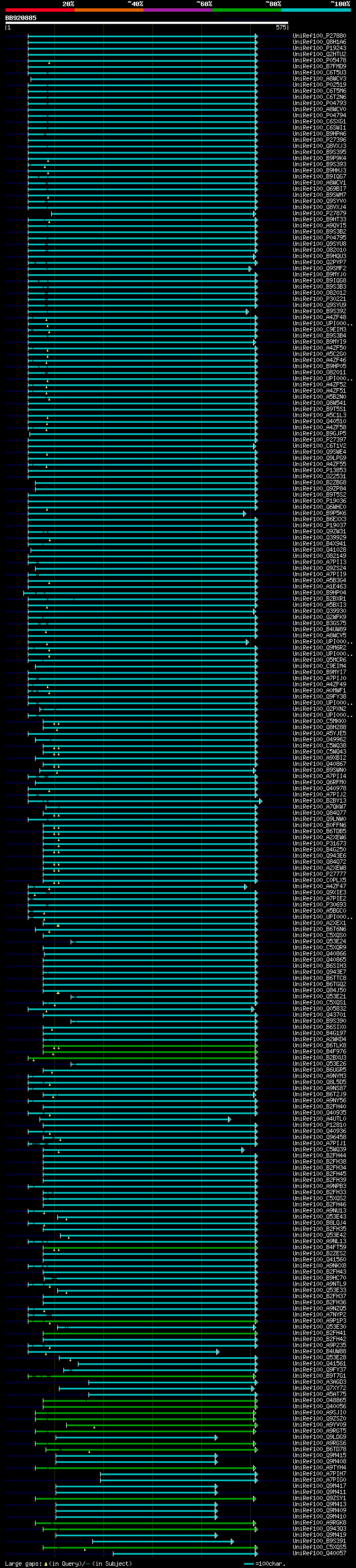
Task: Select hit UniRef100_Q8VXJ3
Action: 319,146
